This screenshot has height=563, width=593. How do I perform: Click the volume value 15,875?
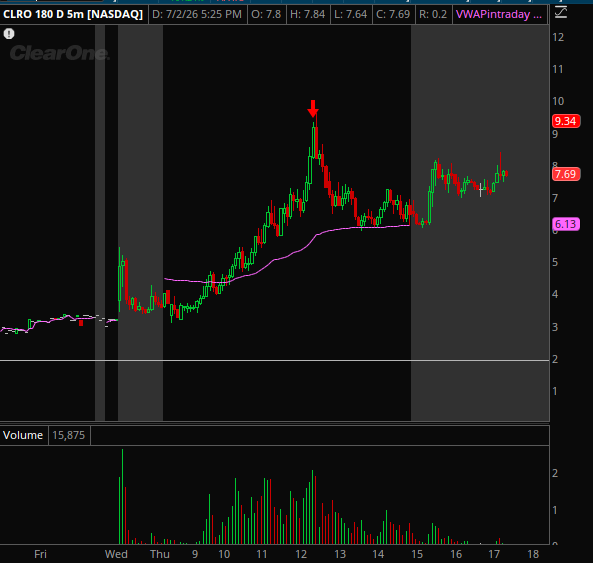(69, 435)
